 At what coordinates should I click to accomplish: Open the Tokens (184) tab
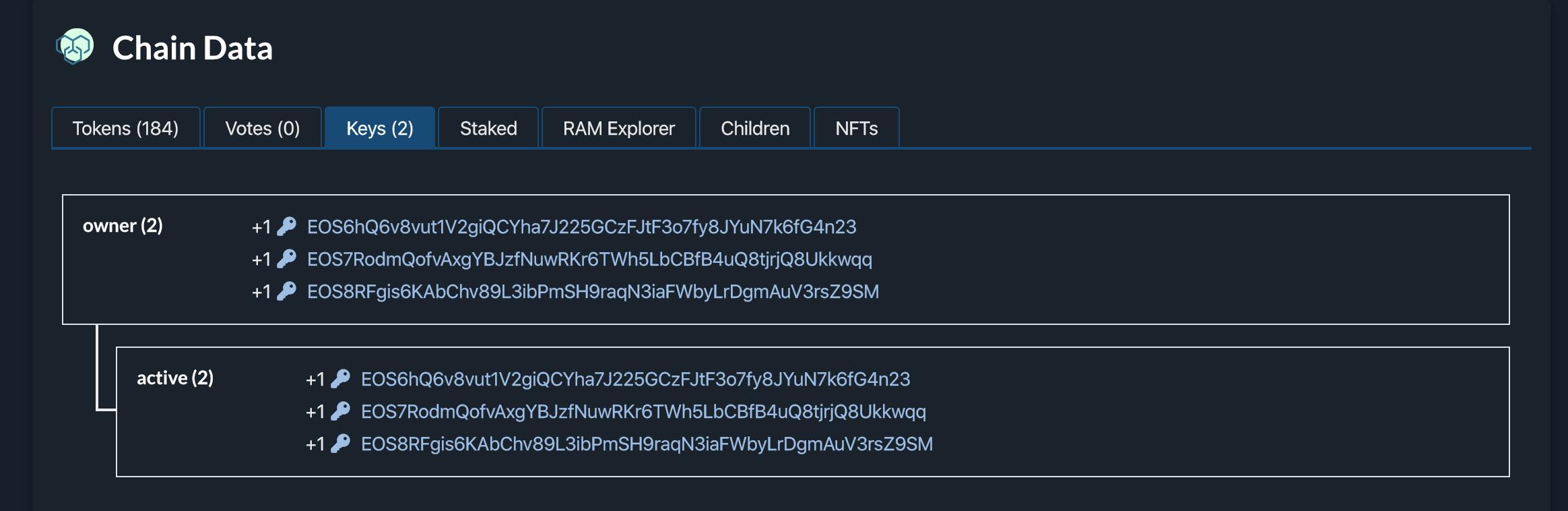(x=125, y=128)
